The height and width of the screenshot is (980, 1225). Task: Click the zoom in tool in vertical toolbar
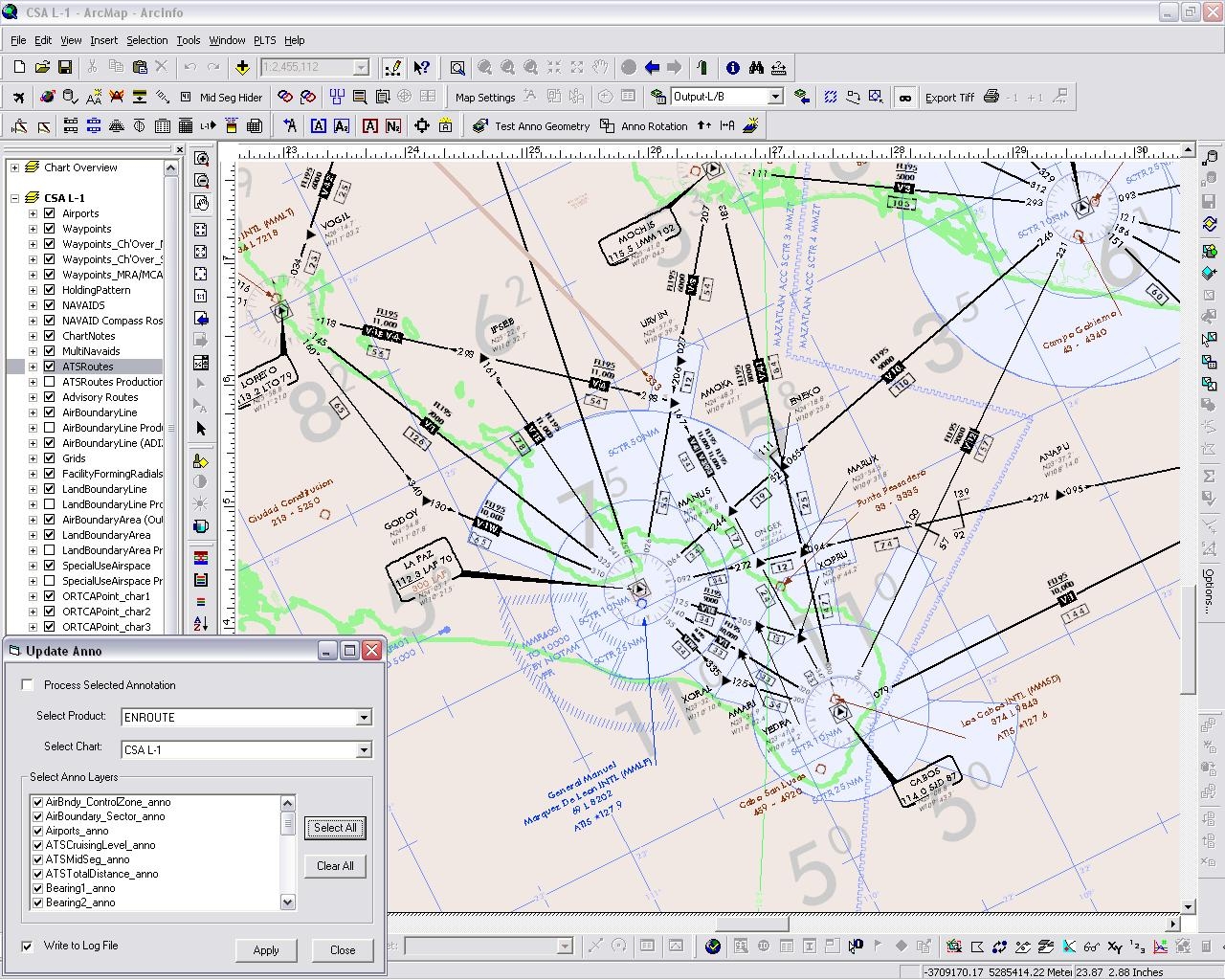click(x=201, y=159)
